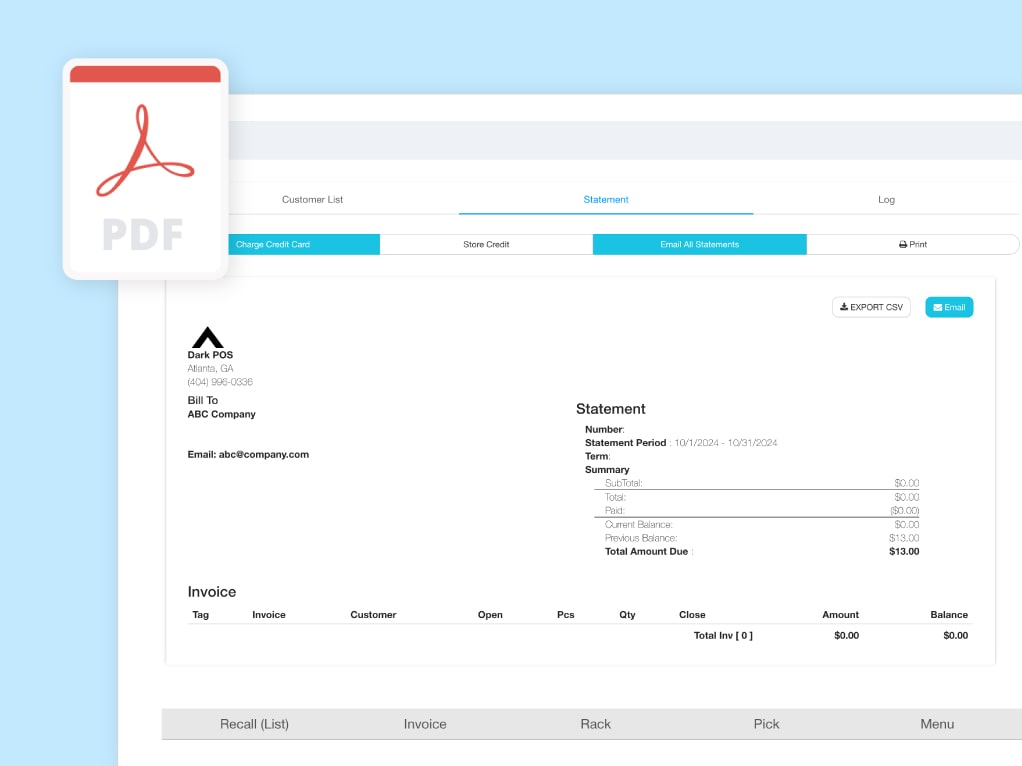Viewport: 1022px width, 766px height.
Task: Select the Statement tab
Action: [x=605, y=199]
